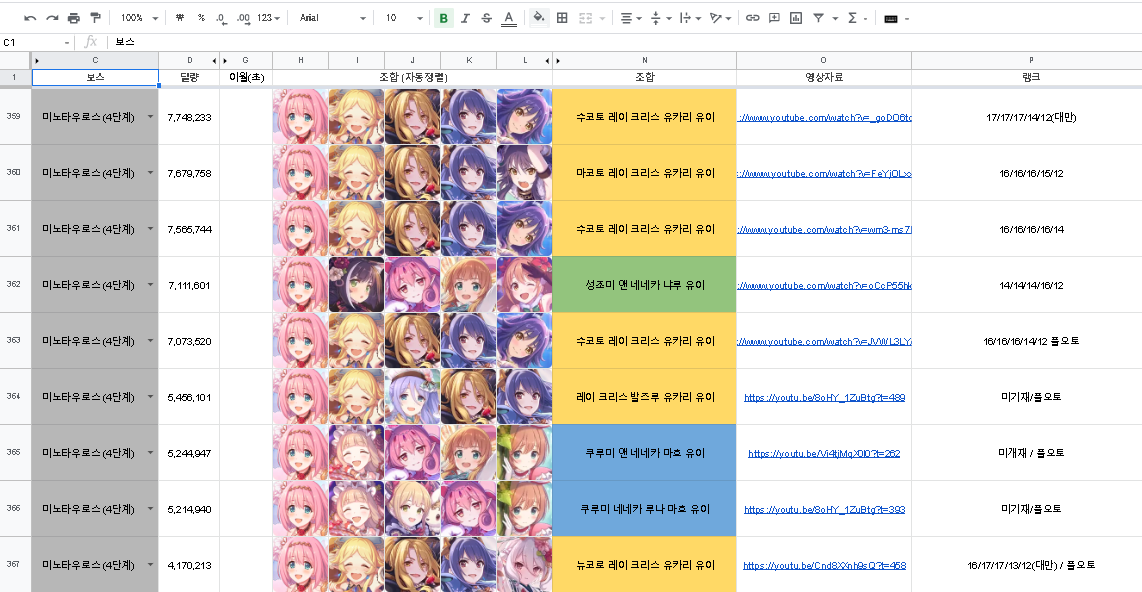Expand hidden columns left of column N

click(x=558, y=60)
